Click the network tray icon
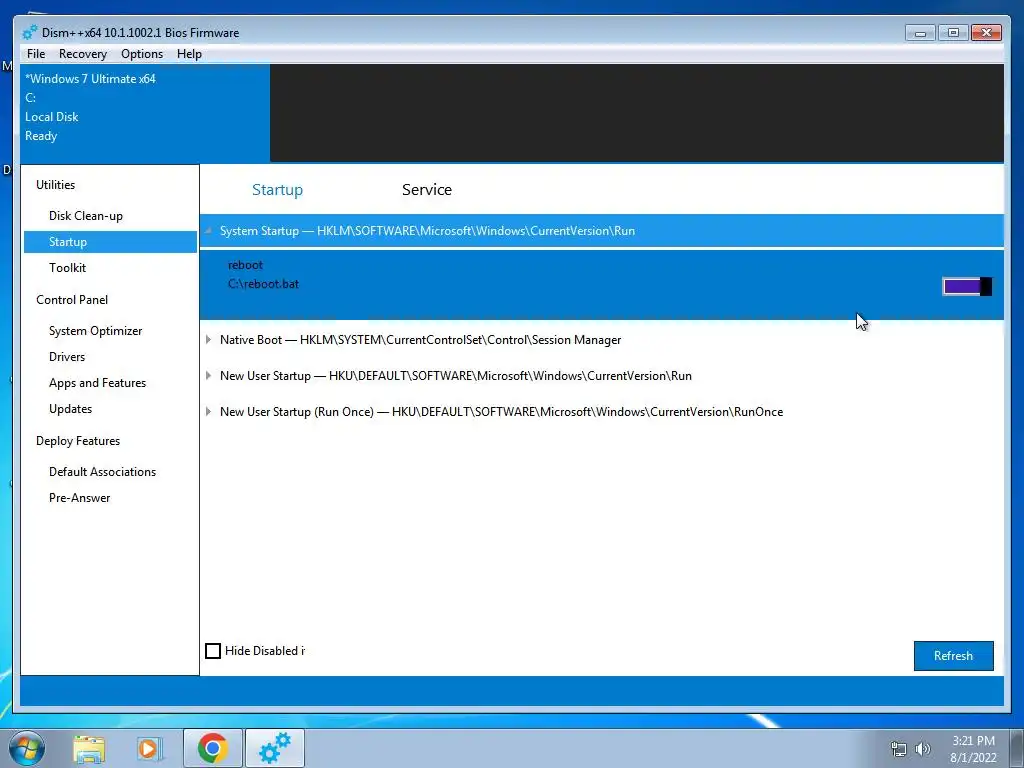 899,749
